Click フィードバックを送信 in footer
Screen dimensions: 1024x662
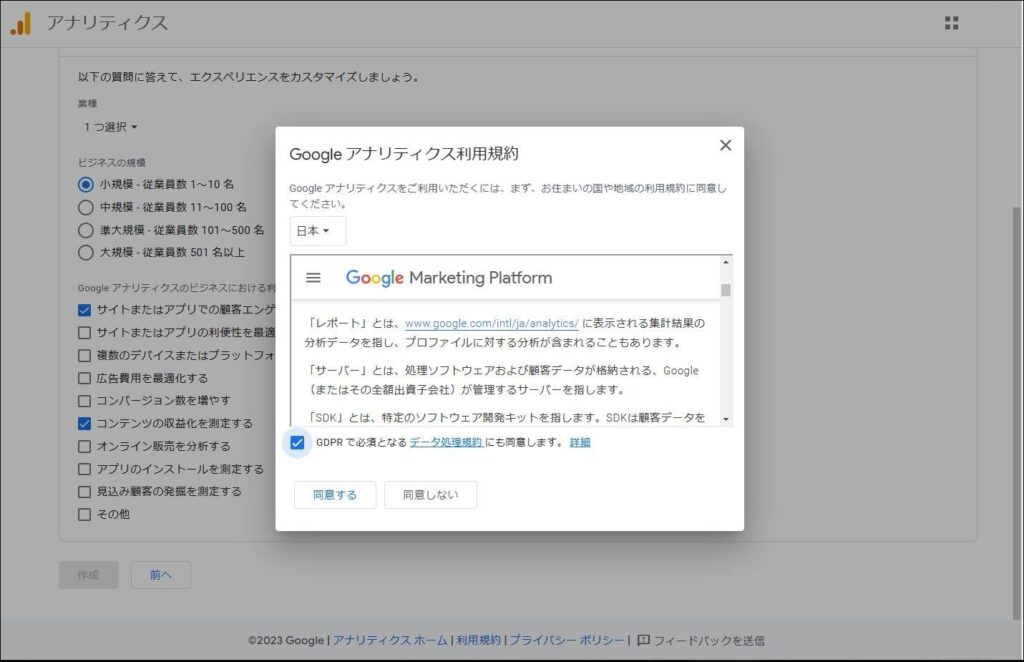pyautogui.click(x=709, y=640)
